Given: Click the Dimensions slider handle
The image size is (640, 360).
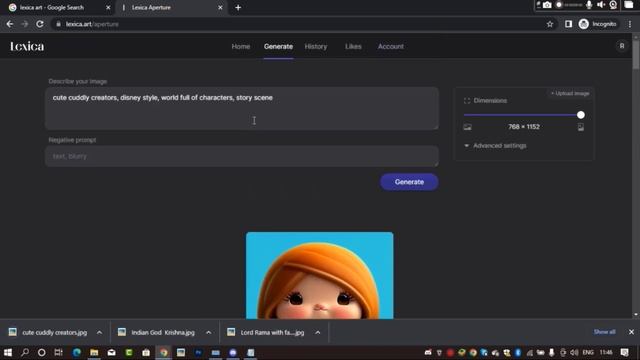Looking at the screenshot, I should pyautogui.click(x=580, y=115).
